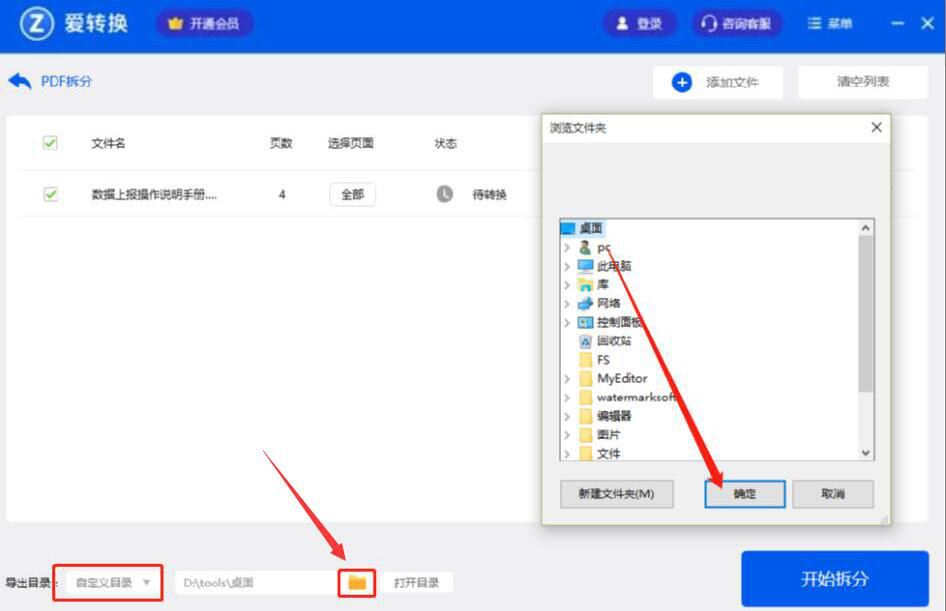Click 确定 to confirm folder

[744, 494]
